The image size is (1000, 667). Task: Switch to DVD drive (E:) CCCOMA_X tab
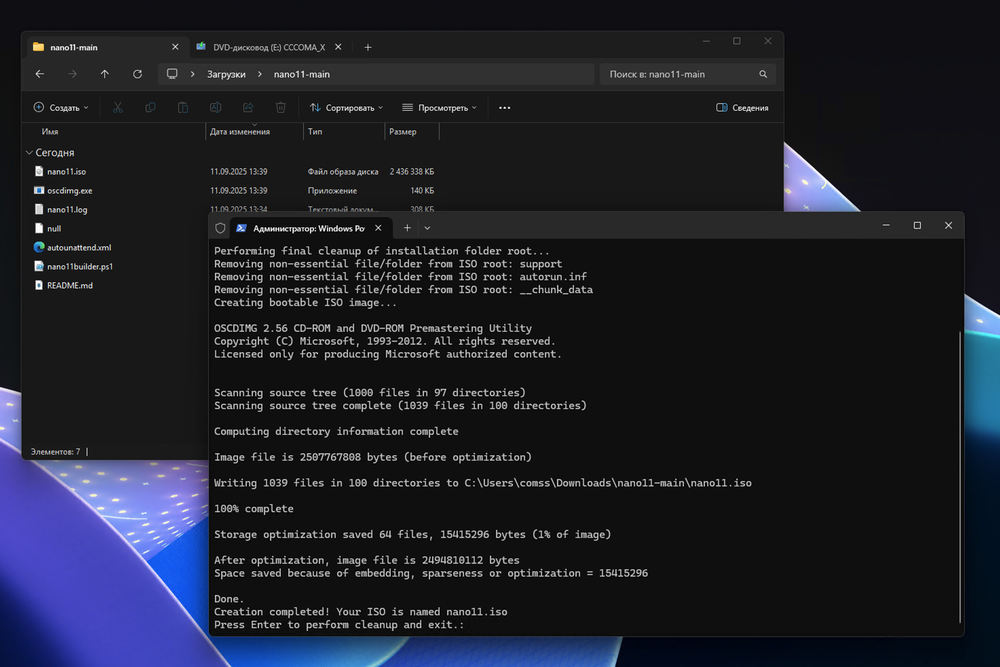269,47
